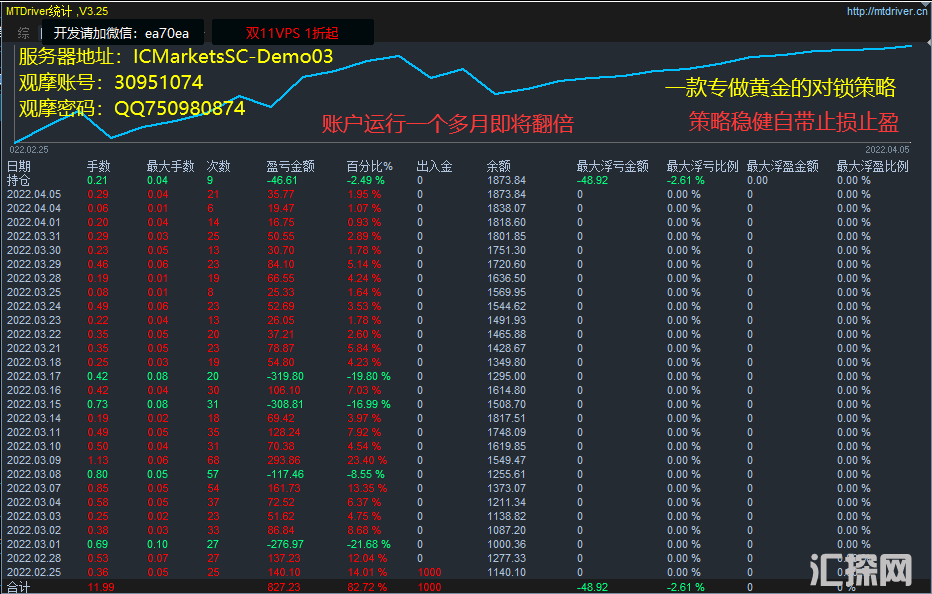Click the 出入金 column header
Viewport: 932px width, 594px height.
pyautogui.click(x=434, y=166)
